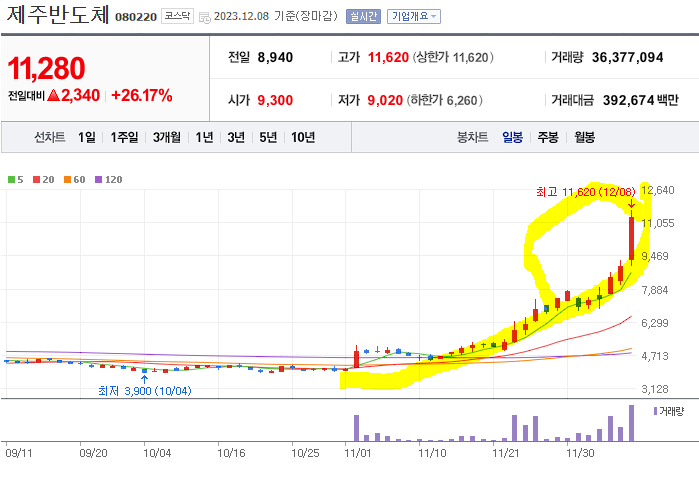Click the red 20-day moving average legend swatch
Screen dimensions: 699x480
click(x=37, y=180)
